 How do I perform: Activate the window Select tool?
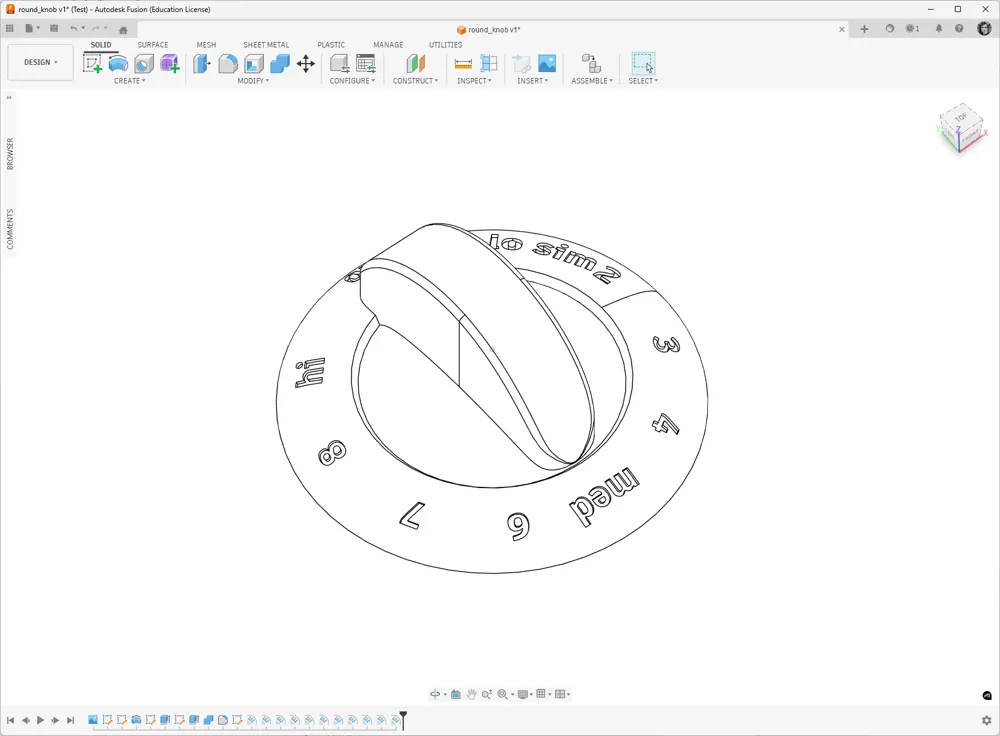pos(643,63)
